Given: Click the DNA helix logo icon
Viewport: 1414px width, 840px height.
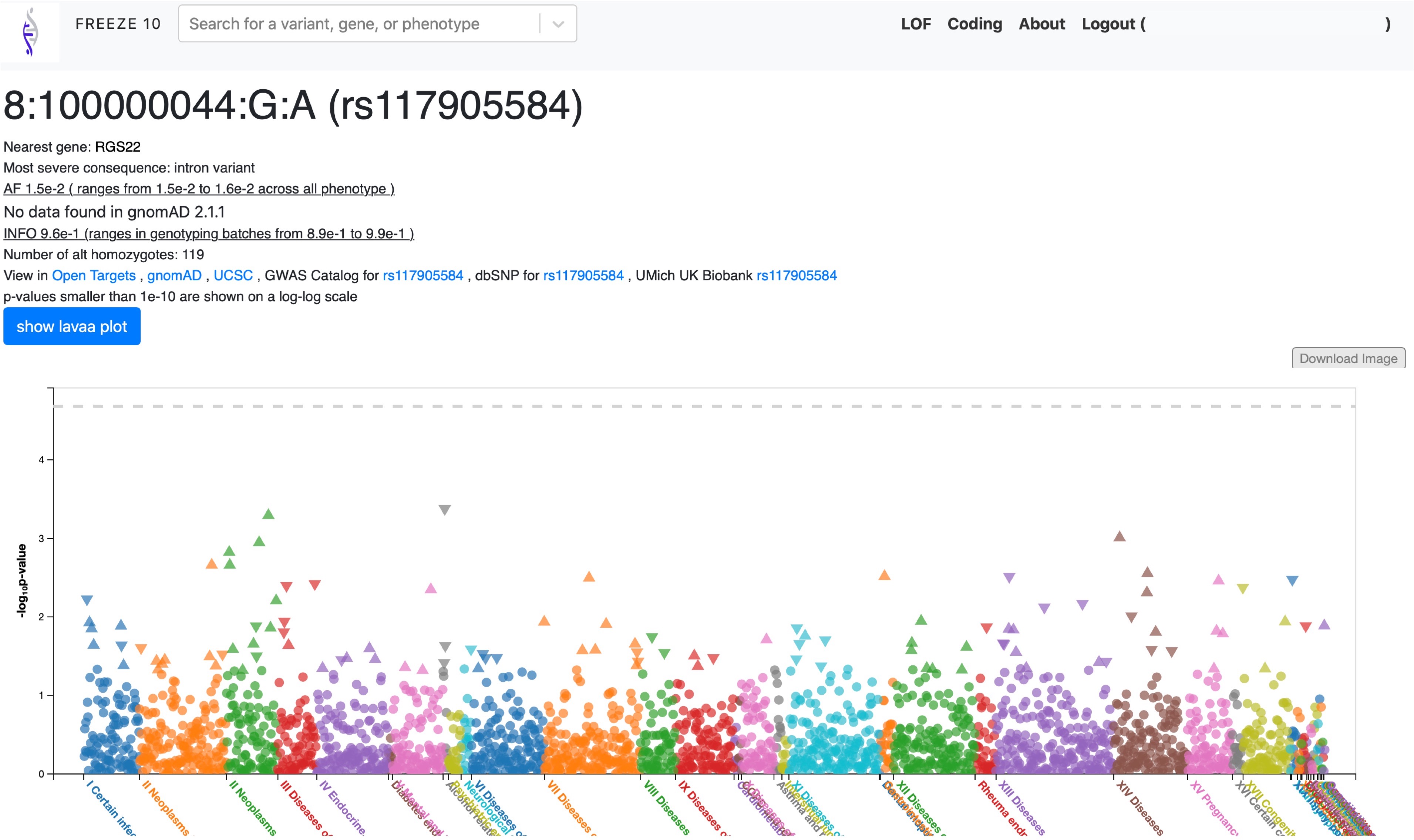Looking at the screenshot, I should click(x=30, y=32).
